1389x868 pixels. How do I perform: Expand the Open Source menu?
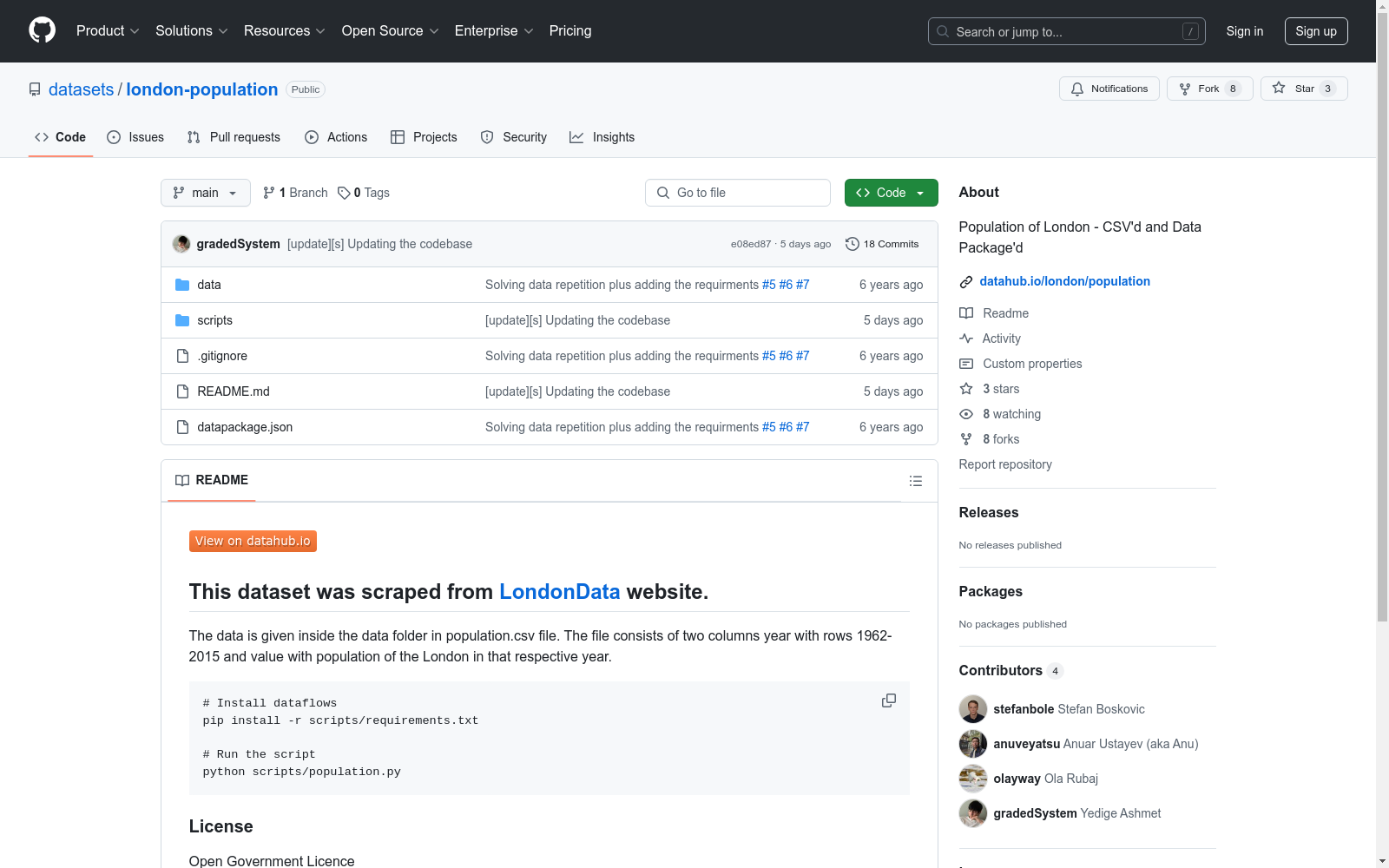click(391, 31)
